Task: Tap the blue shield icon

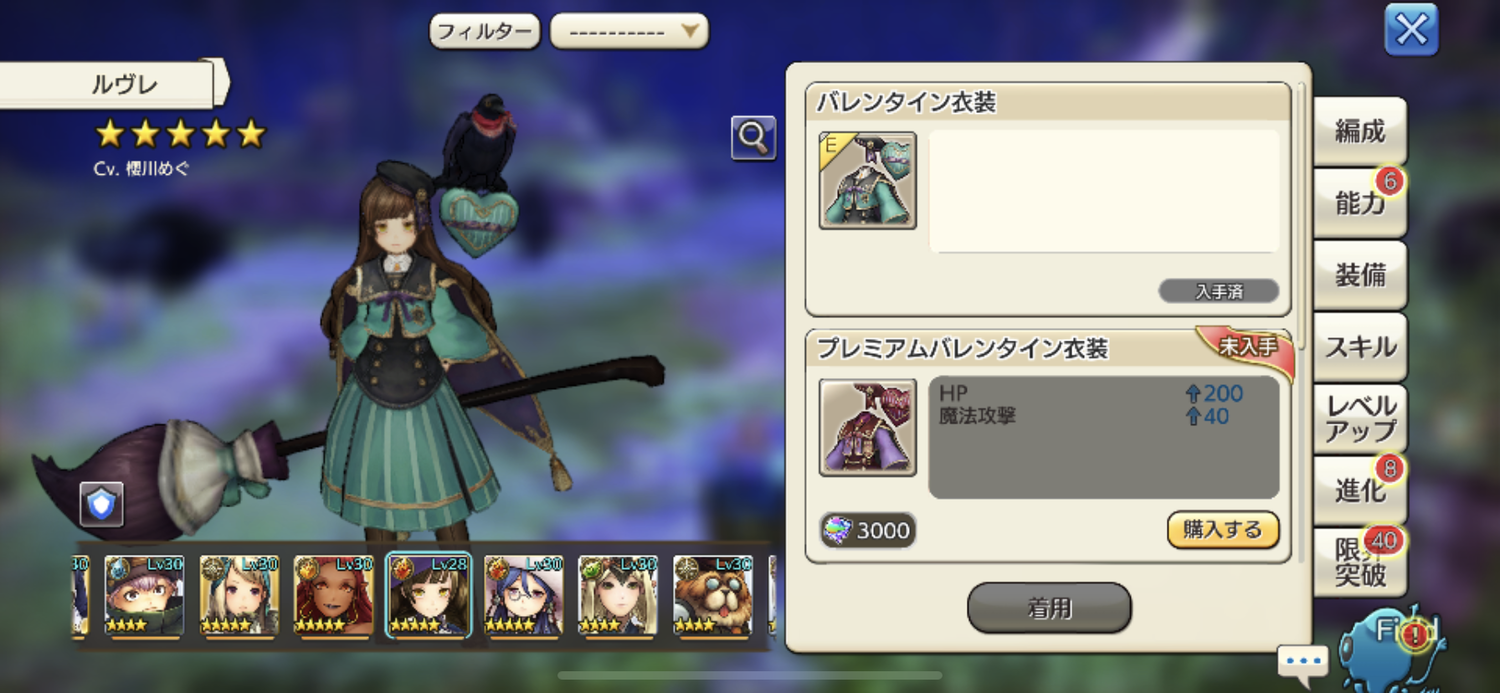Action: pyautogui.click(x=102, y=504)
